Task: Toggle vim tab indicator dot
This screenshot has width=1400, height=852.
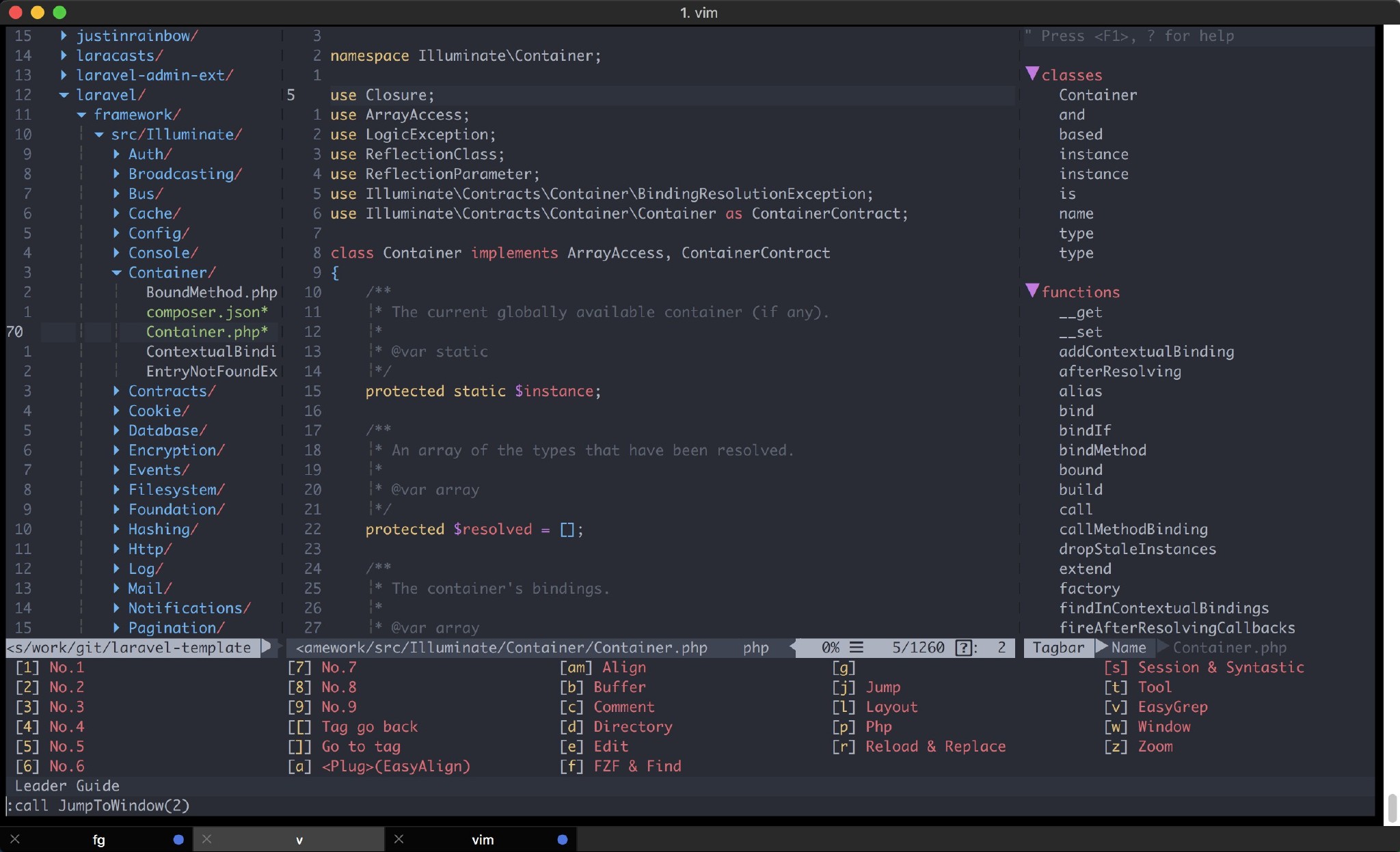Action: [x=564, y=839]
